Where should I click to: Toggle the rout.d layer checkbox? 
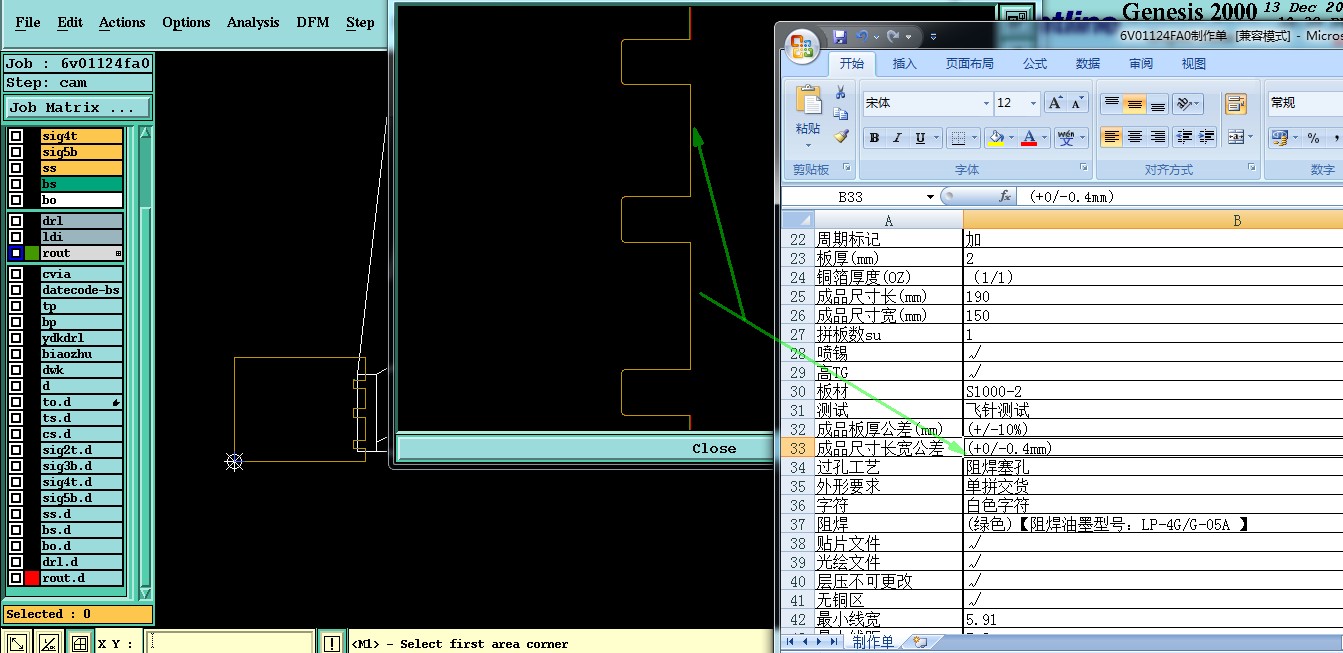click(16, 578)
